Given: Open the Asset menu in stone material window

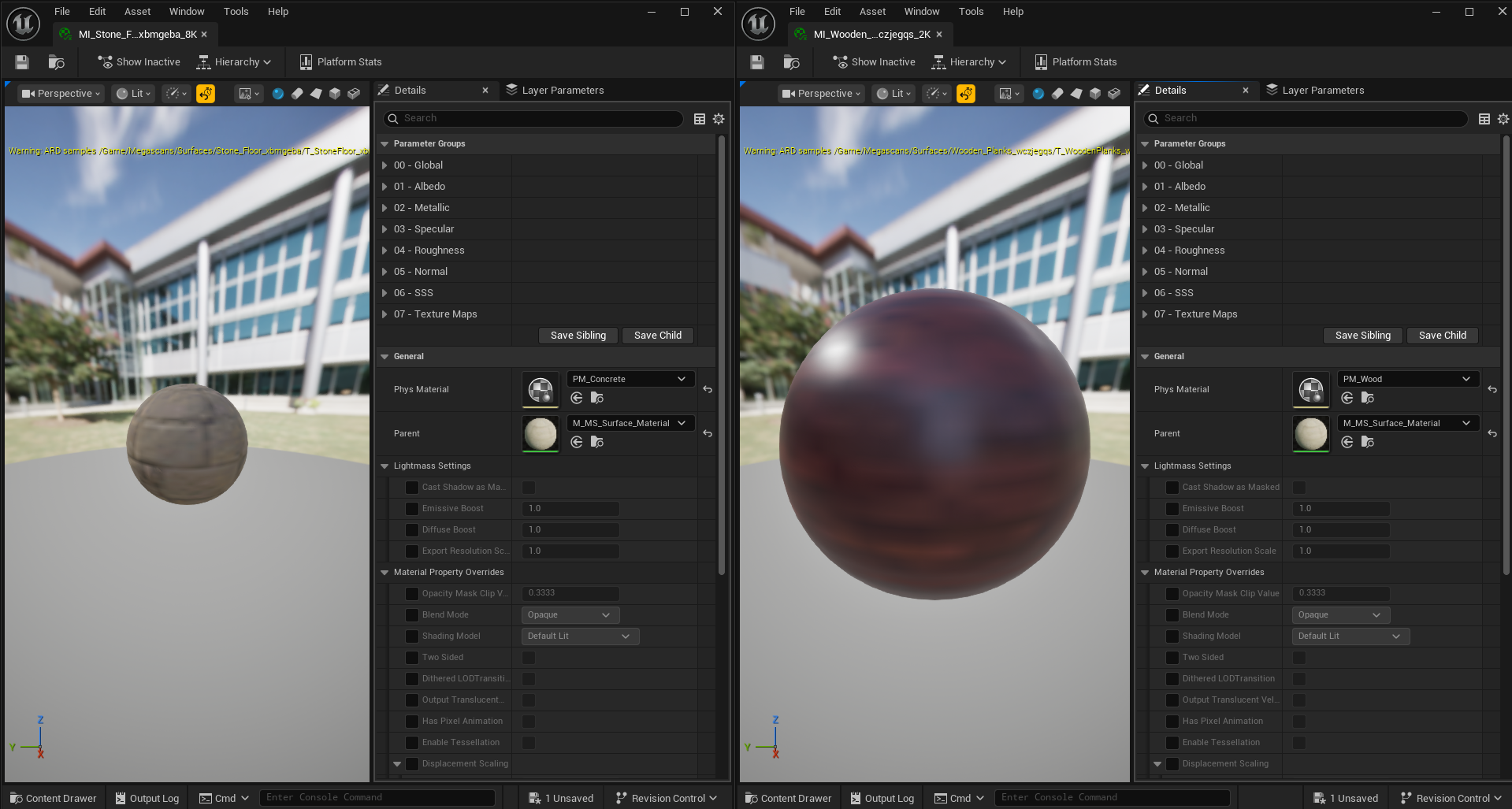Looking at the screenshot, I should point(137,12).
